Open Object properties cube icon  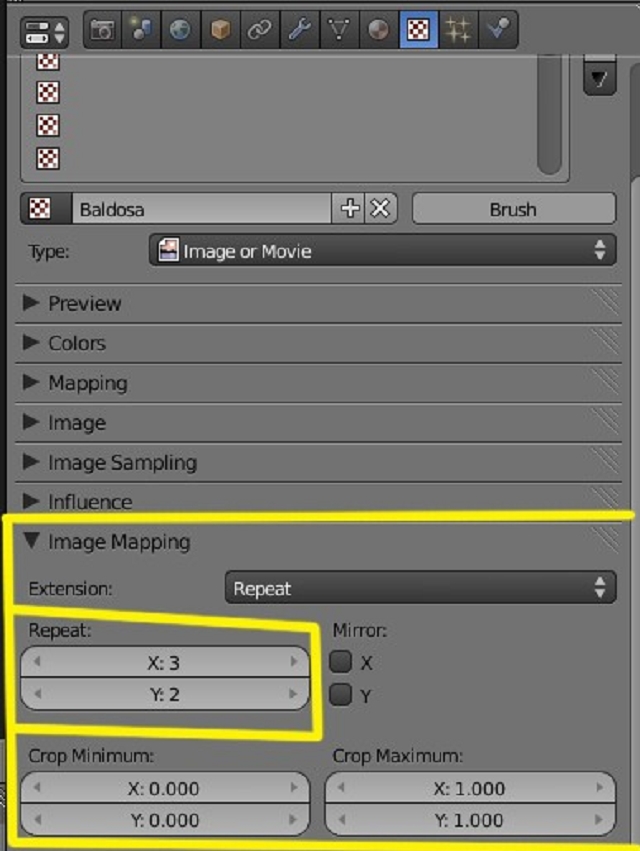click(219, 30)
